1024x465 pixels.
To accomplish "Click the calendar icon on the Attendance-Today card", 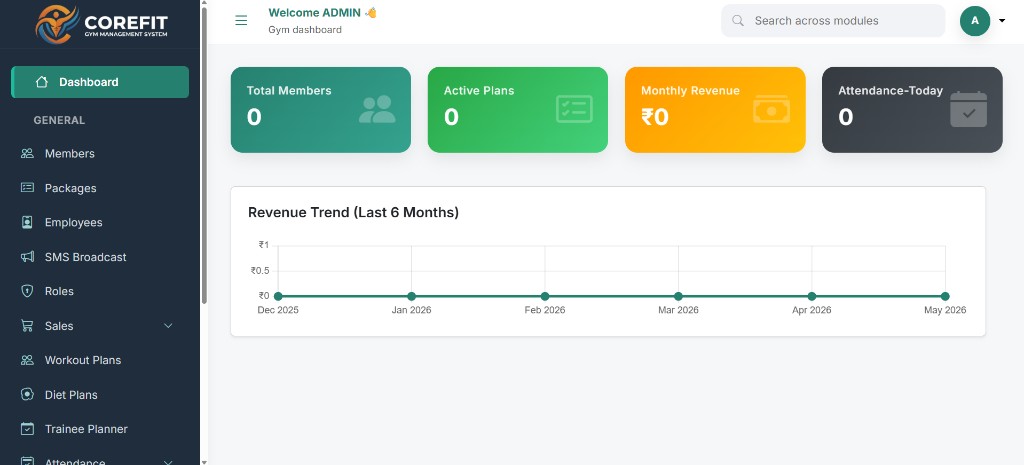I will point(968,109).
